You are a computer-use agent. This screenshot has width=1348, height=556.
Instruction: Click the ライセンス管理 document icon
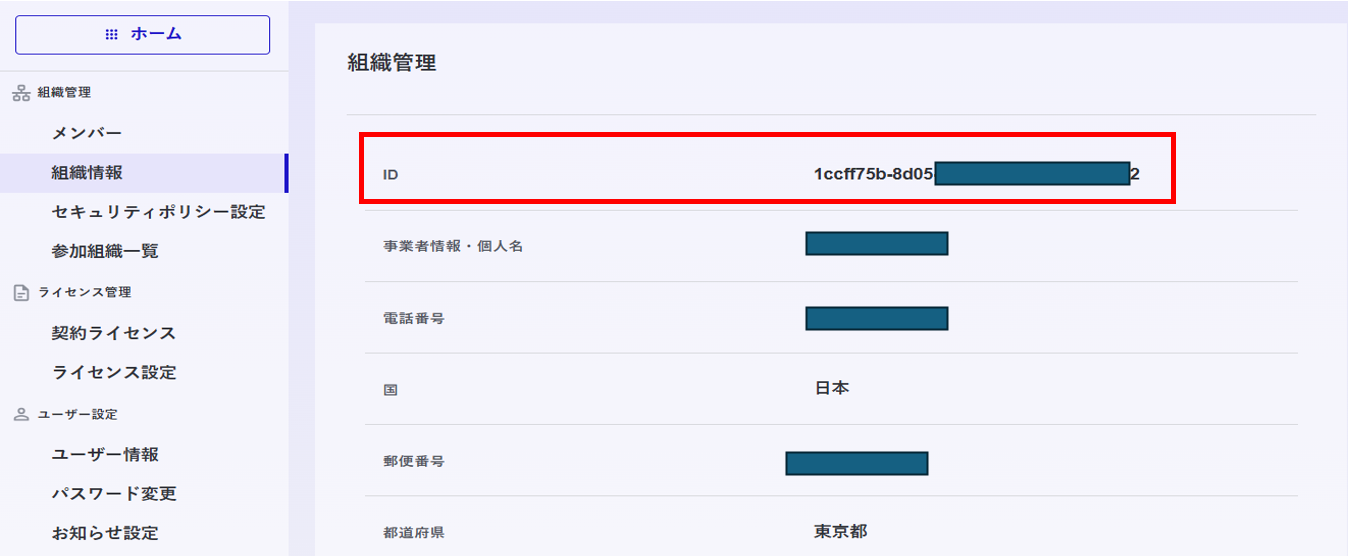[21, 293]
